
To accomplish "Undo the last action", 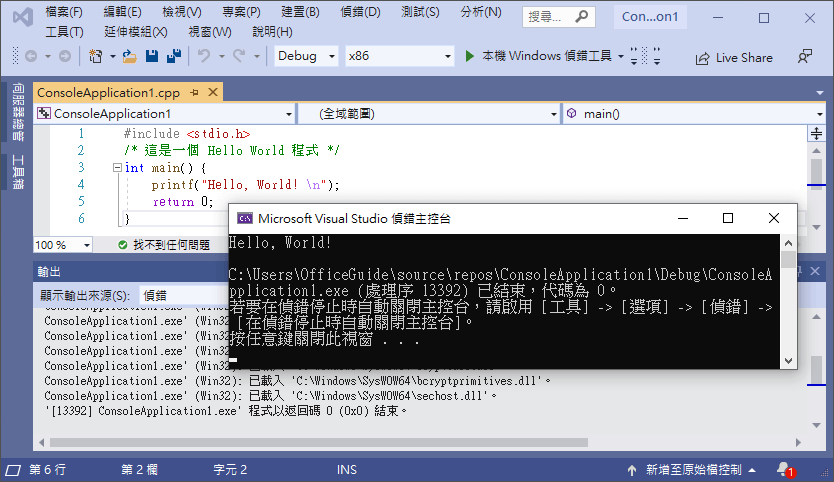I will tap(204, 56).
